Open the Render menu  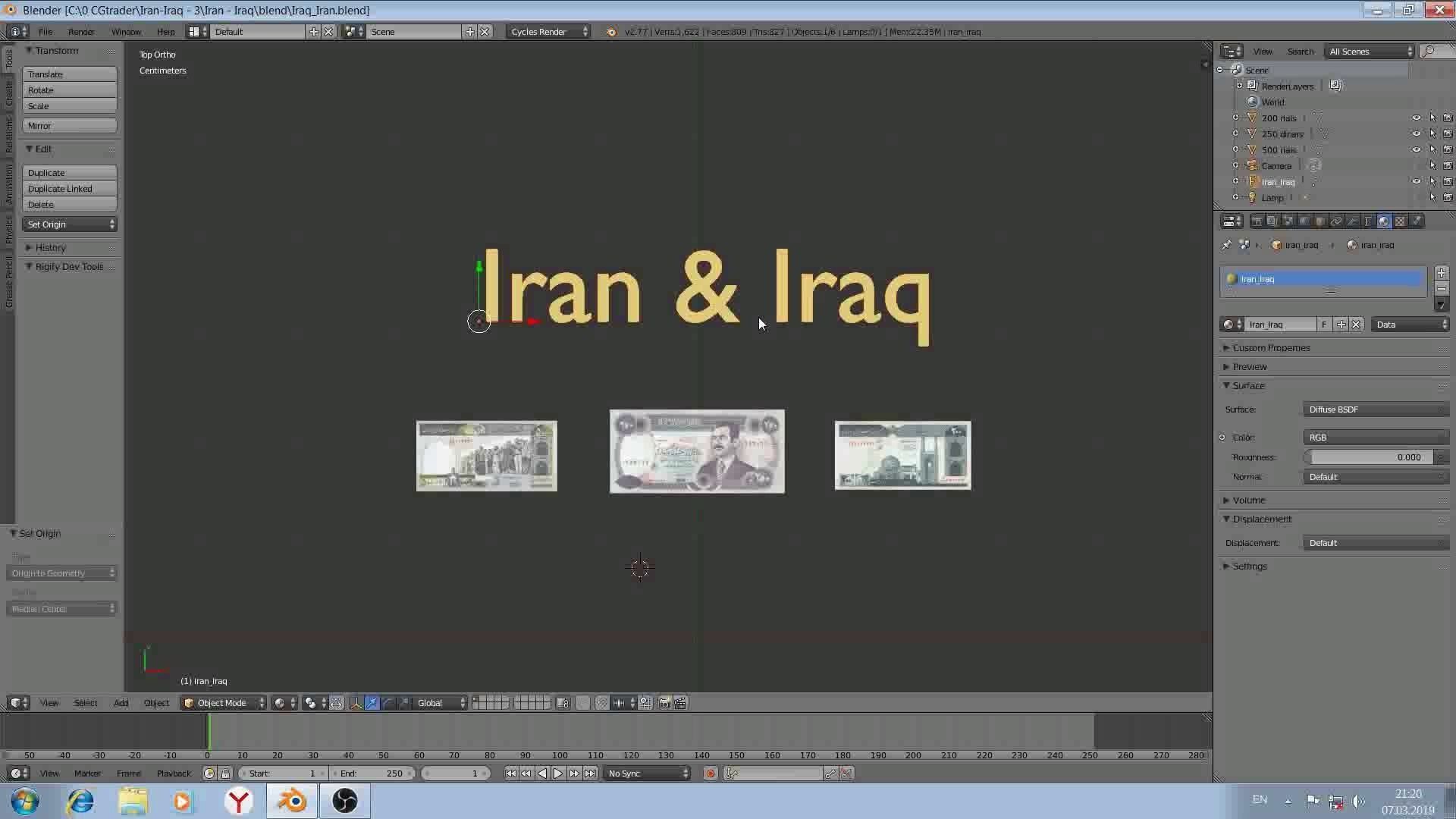click(x=81, y=32)
